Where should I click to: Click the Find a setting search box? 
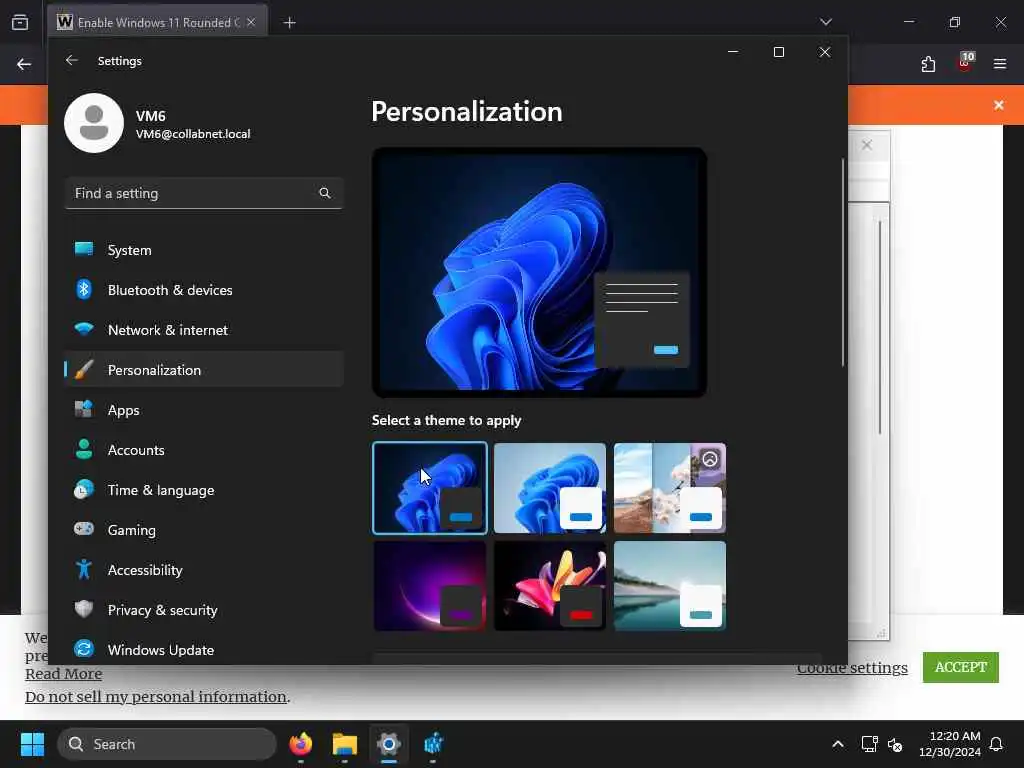[x=204, y=193]
